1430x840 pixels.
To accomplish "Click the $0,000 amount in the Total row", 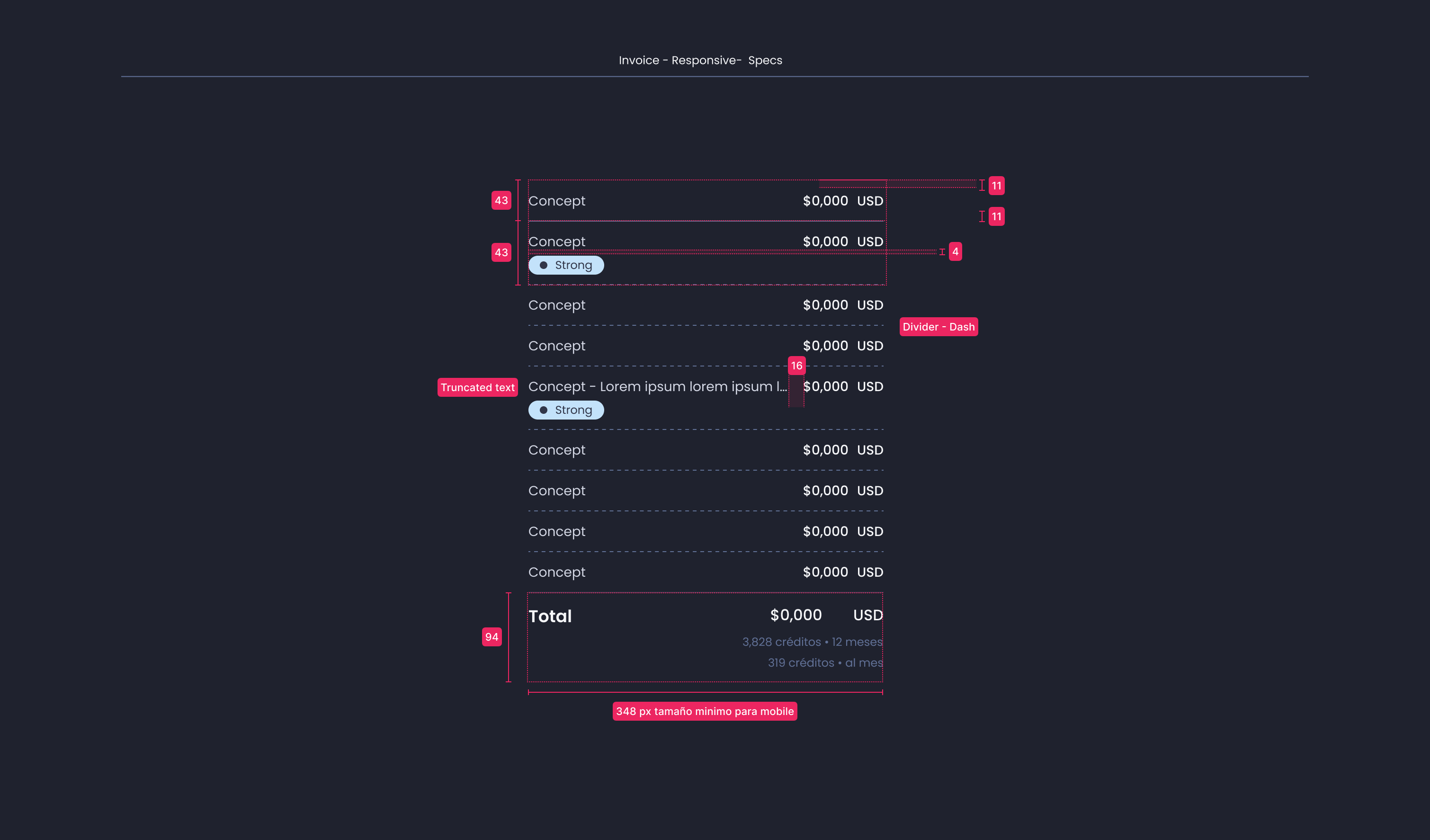I will (x=795, y=615).
